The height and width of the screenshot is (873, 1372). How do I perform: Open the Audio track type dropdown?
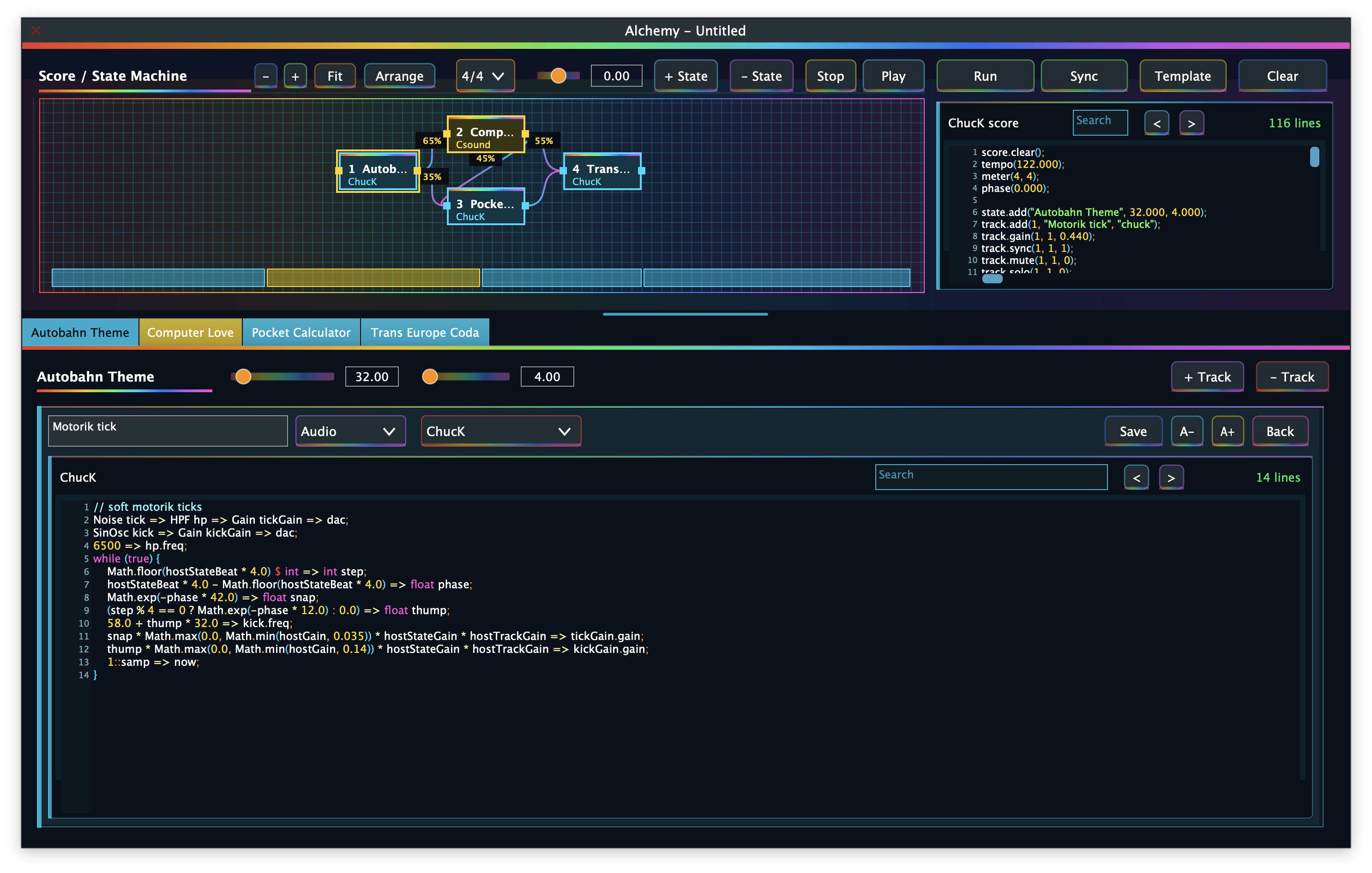click(x=350, y=431)
